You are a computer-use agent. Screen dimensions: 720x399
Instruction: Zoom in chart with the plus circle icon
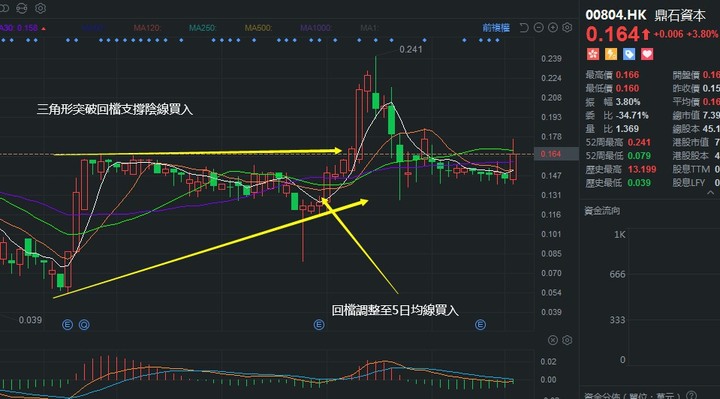coord(553,28)
